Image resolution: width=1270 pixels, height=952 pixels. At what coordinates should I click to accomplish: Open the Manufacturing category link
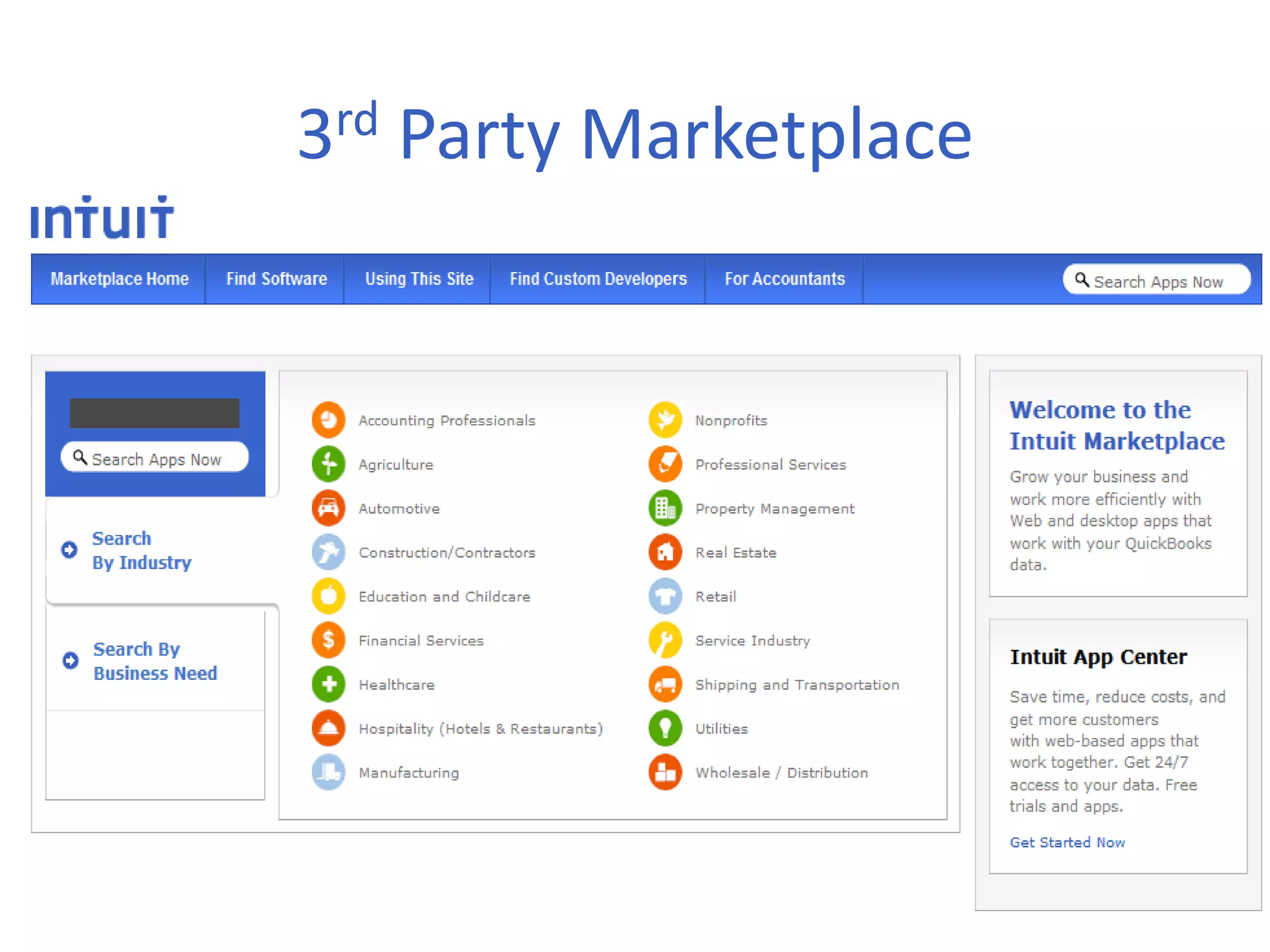pos(409,773)
